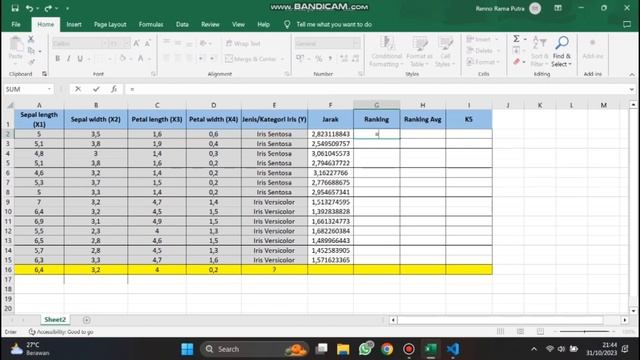Click the AutoSum sigma icon
640x360 pixels.
[516, 39]
